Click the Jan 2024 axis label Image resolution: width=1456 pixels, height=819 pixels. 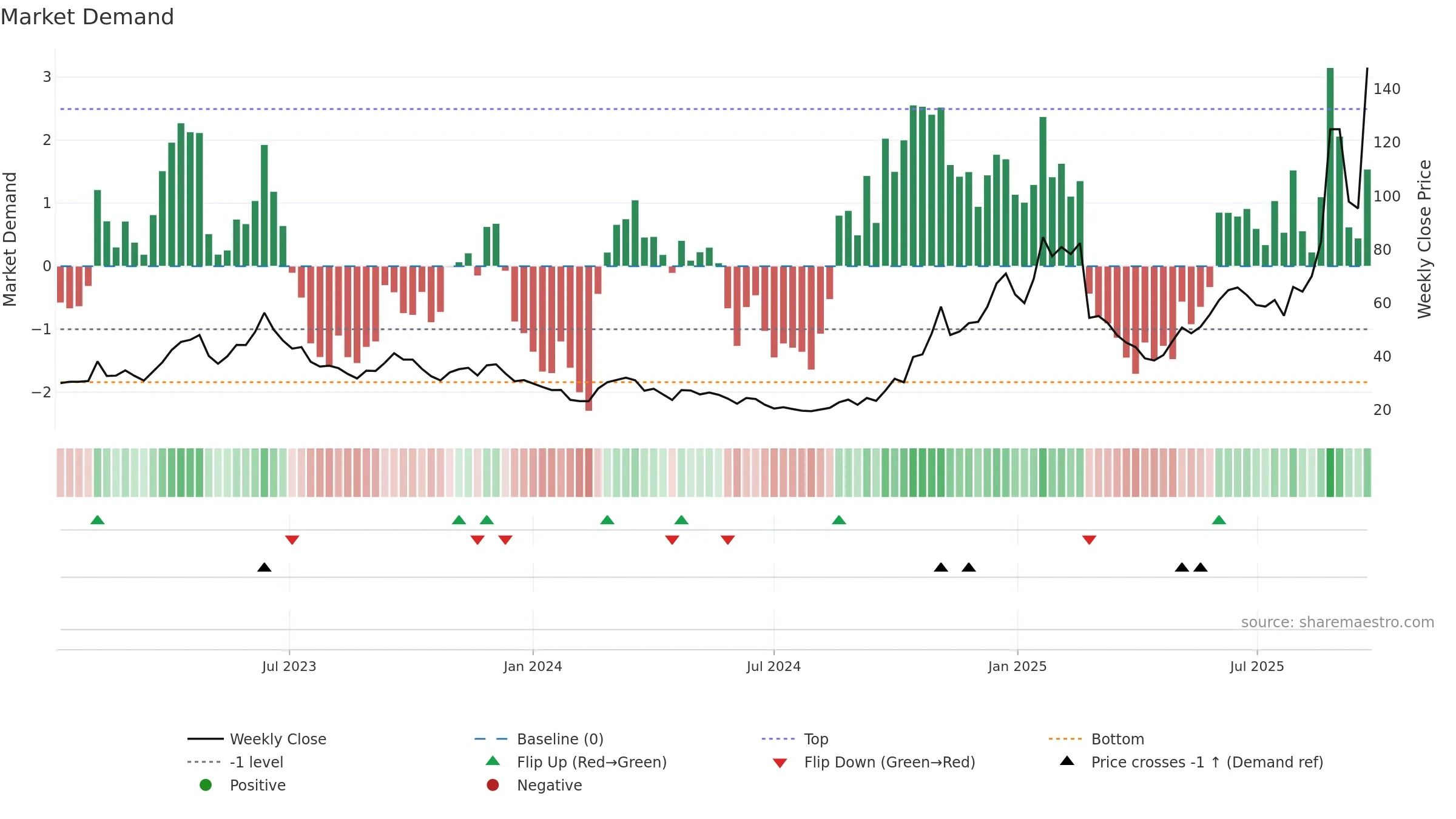(x=533, y=667)
